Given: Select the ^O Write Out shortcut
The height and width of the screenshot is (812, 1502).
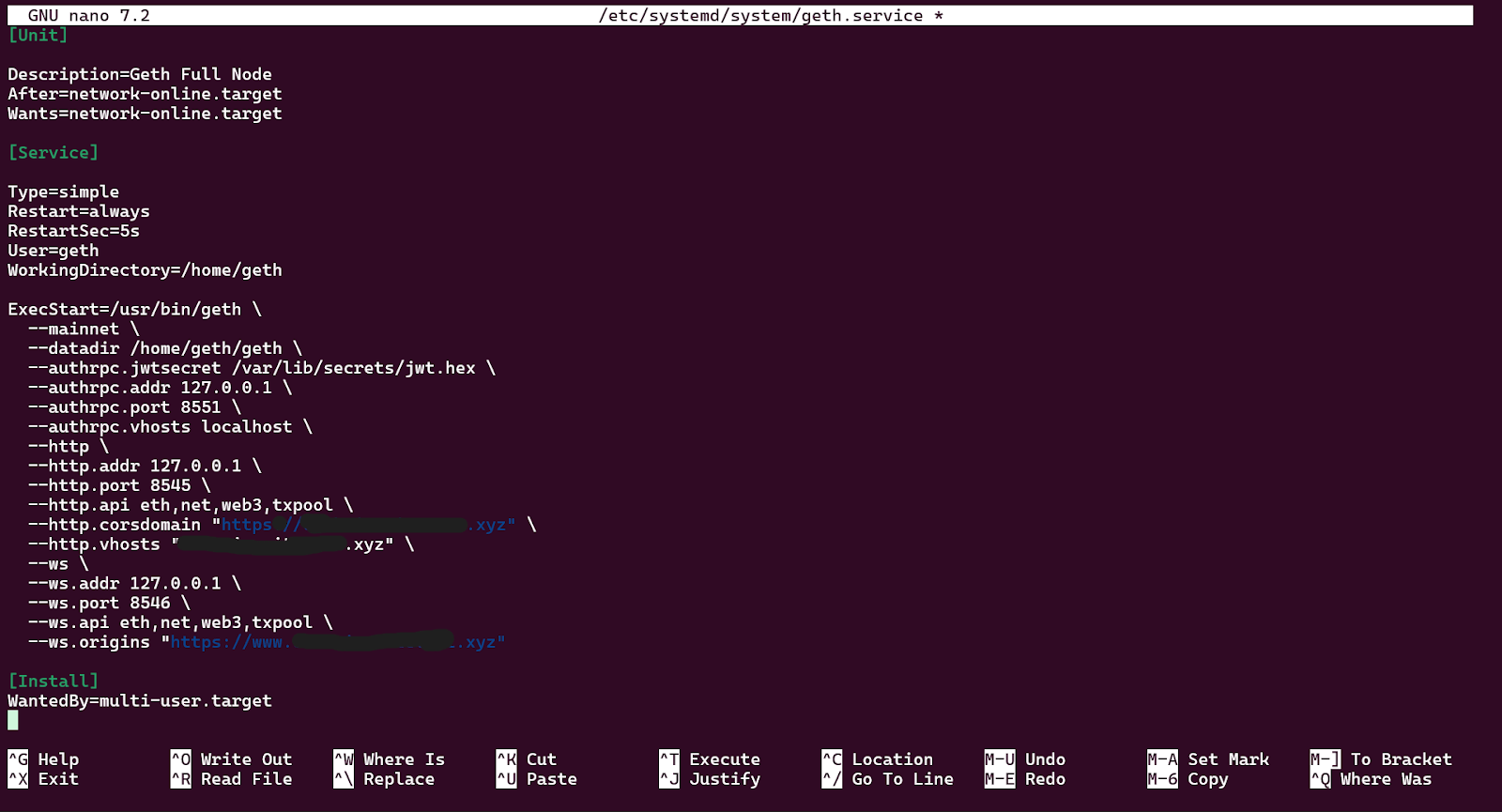Looking at the screenshot, I should tap(231, 759).
